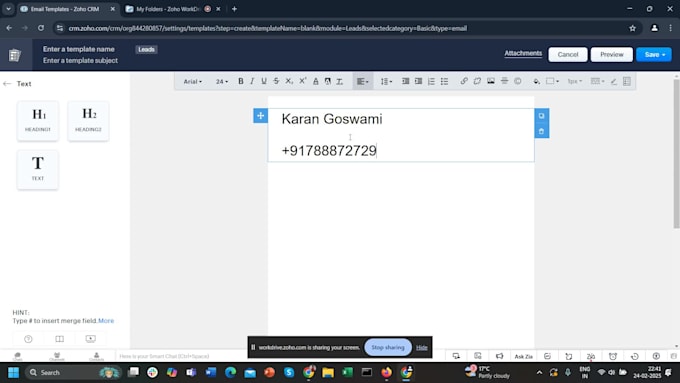This screenshot has height=383, width=680.
Task: Increase indent of the text
Action: 418,81
